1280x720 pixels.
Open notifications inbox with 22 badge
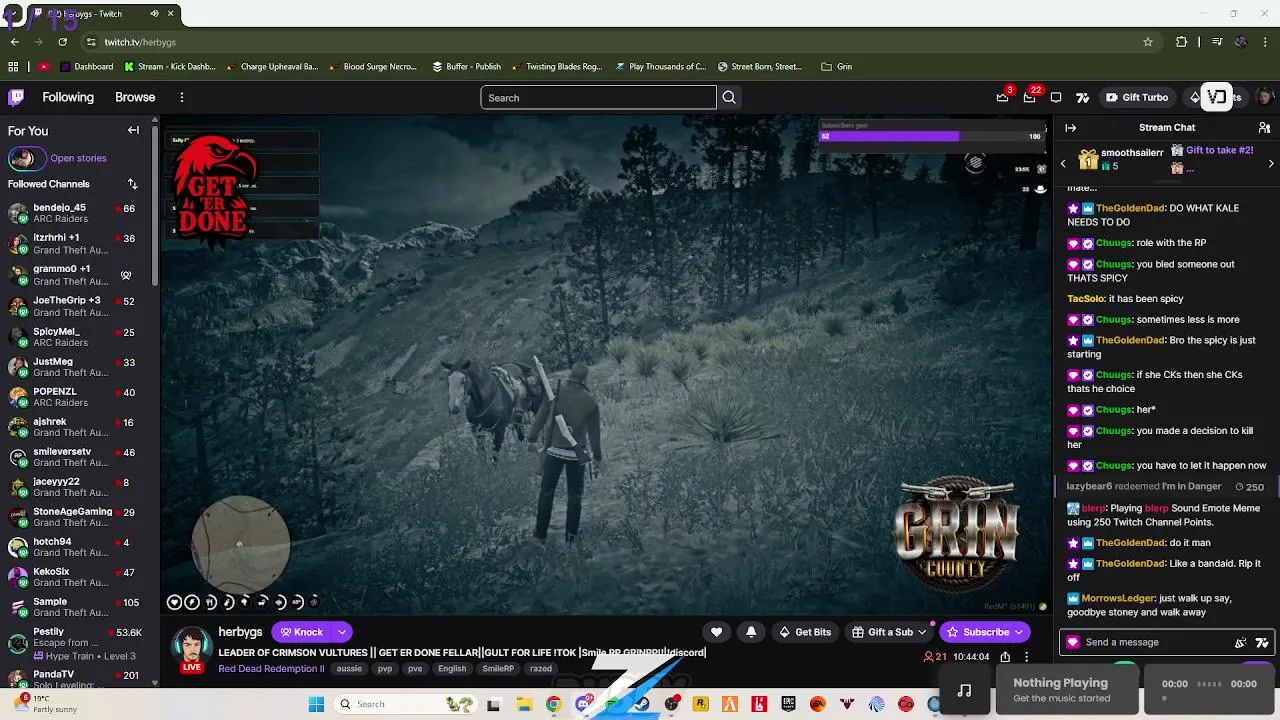[1029, 97]
